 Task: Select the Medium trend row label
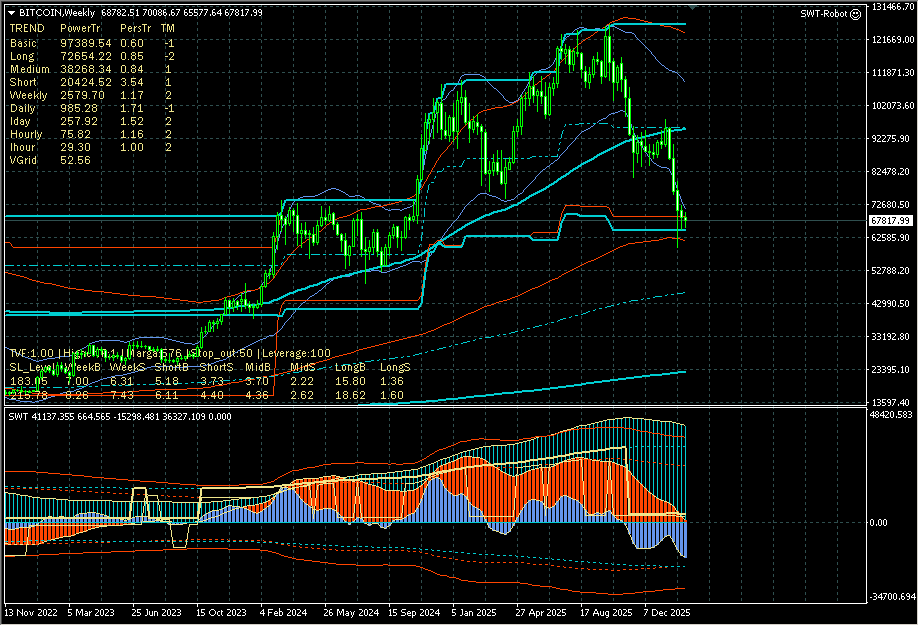tap(30, 69)
